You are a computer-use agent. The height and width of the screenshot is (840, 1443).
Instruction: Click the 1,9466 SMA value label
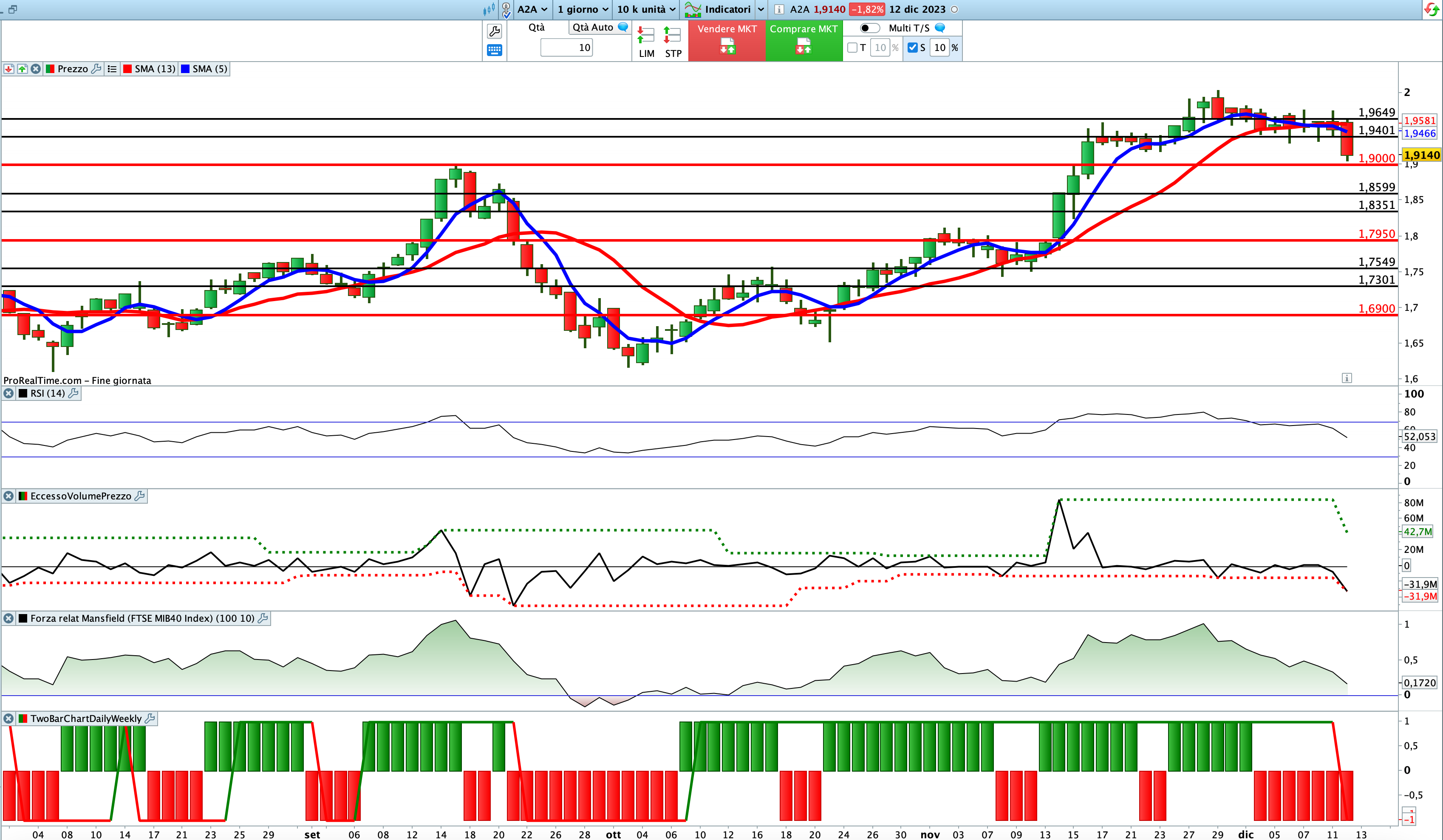tap(1420, 133)
